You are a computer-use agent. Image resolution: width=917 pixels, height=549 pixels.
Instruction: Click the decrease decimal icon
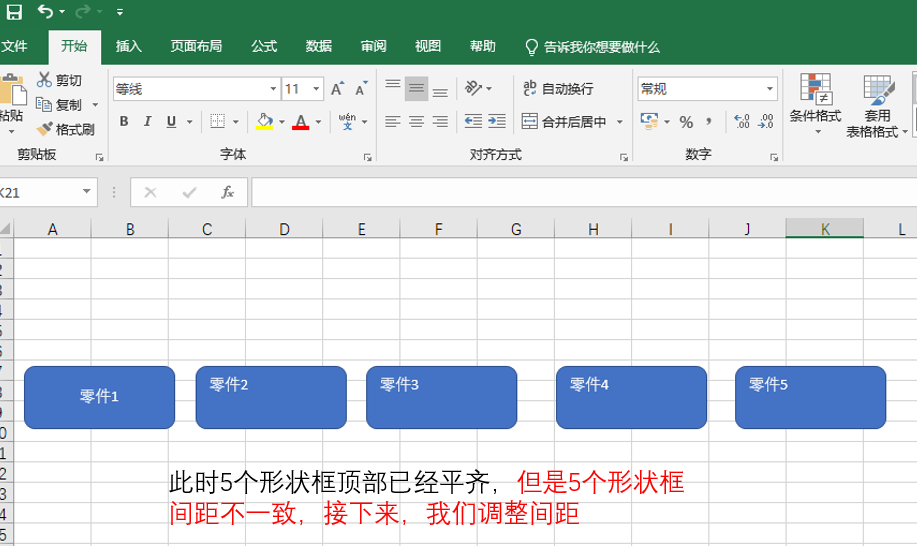(x=766, y=122)
